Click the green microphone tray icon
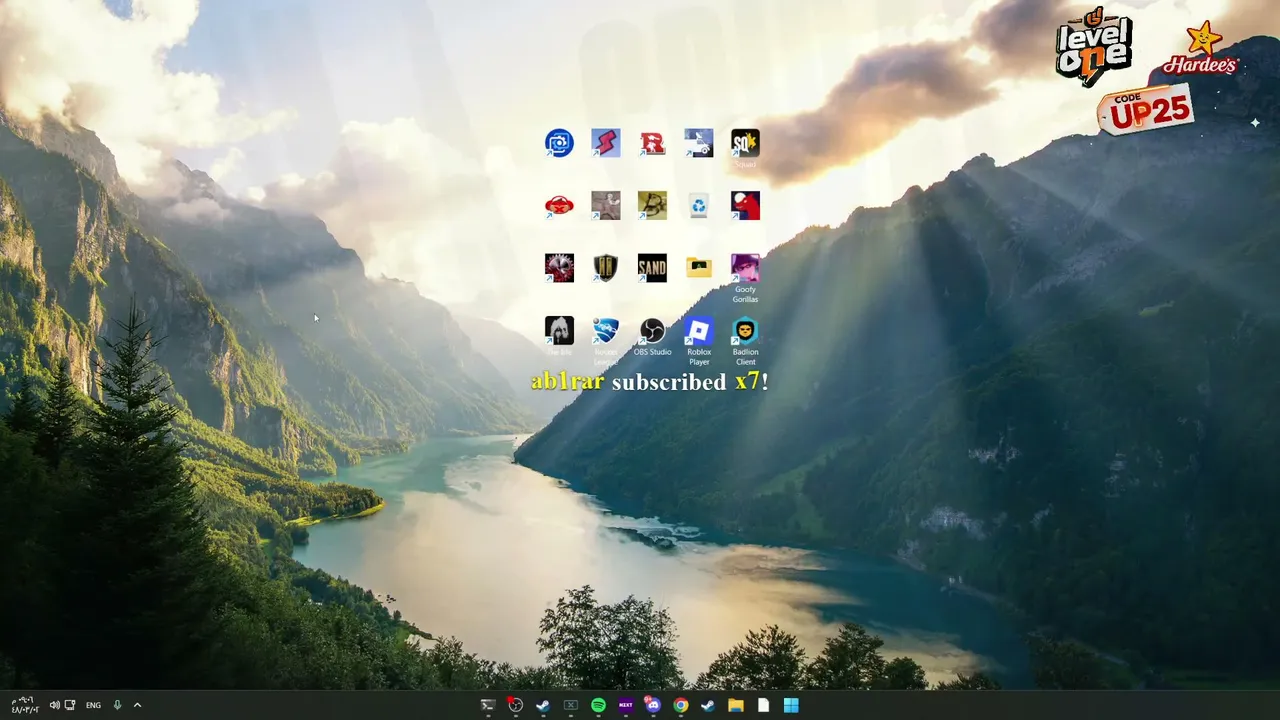1280x720 pixels. (x=117, y=705)
